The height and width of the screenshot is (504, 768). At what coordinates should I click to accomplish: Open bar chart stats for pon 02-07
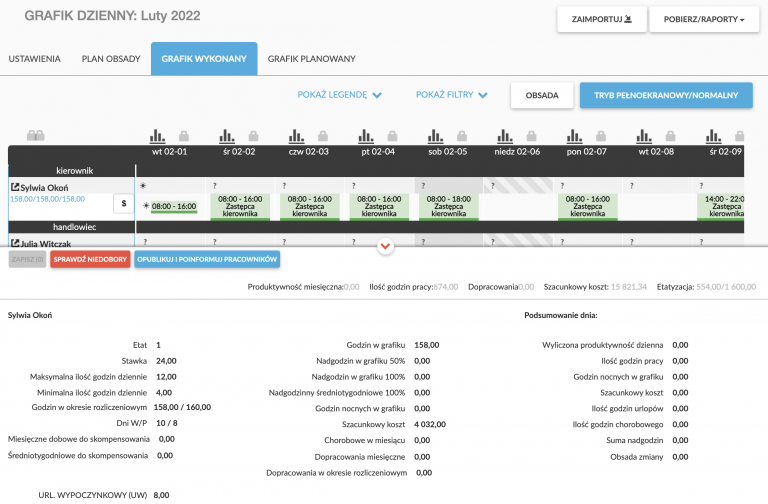[574, 136]
